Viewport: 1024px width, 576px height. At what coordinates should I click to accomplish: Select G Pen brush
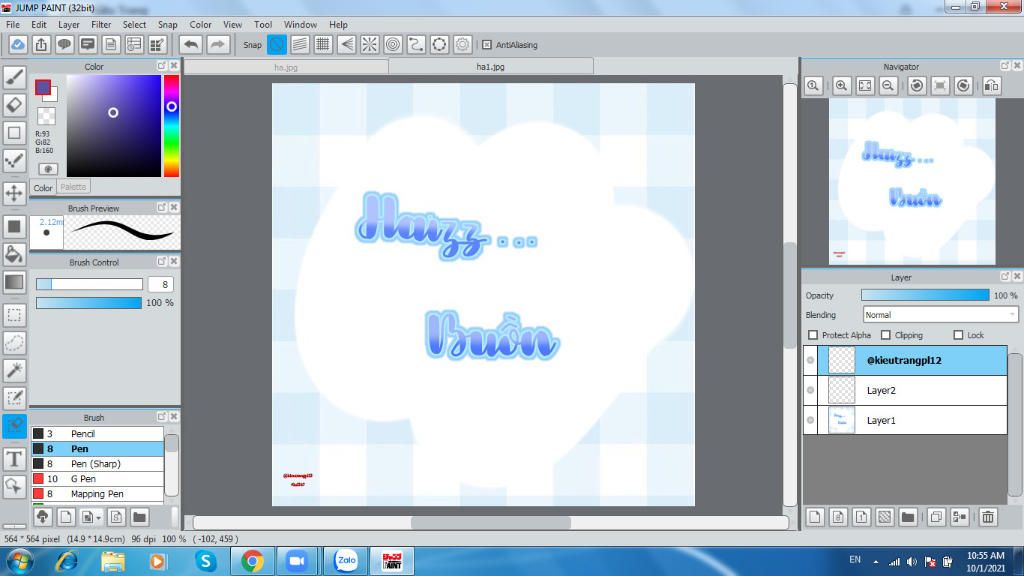pos(97,479)
